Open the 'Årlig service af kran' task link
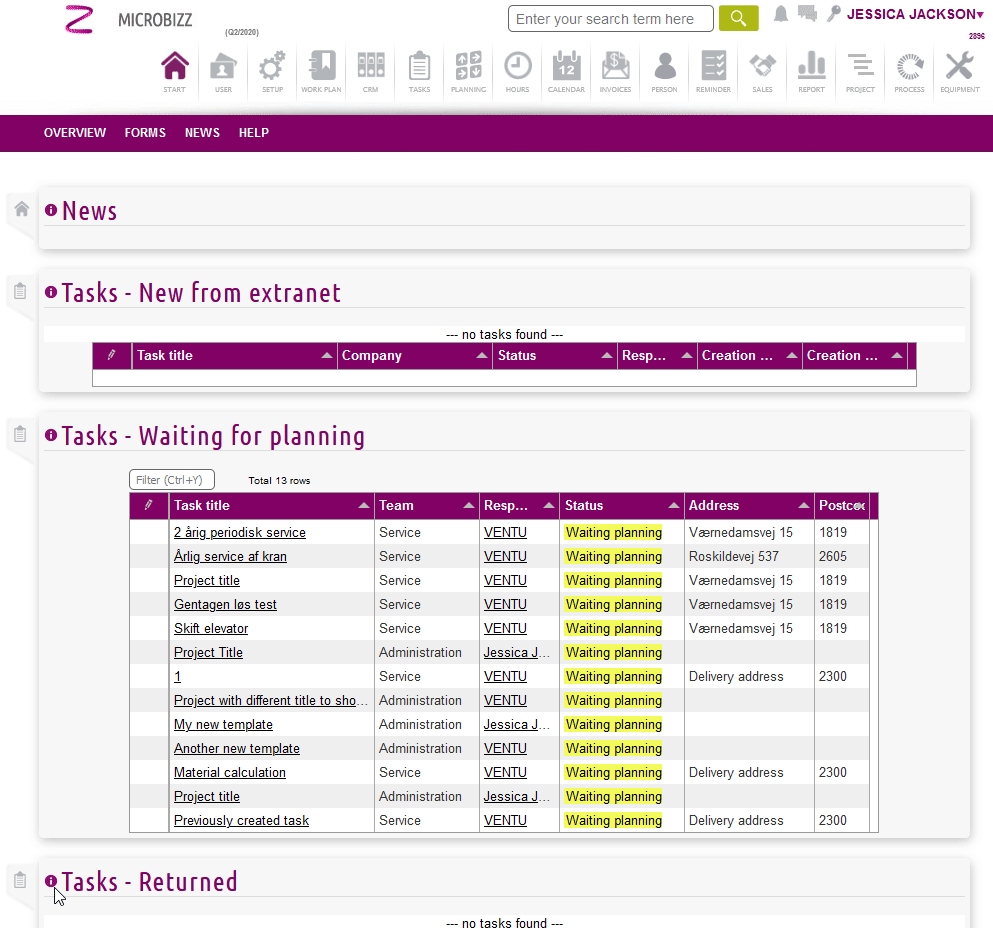 (230, 557)
